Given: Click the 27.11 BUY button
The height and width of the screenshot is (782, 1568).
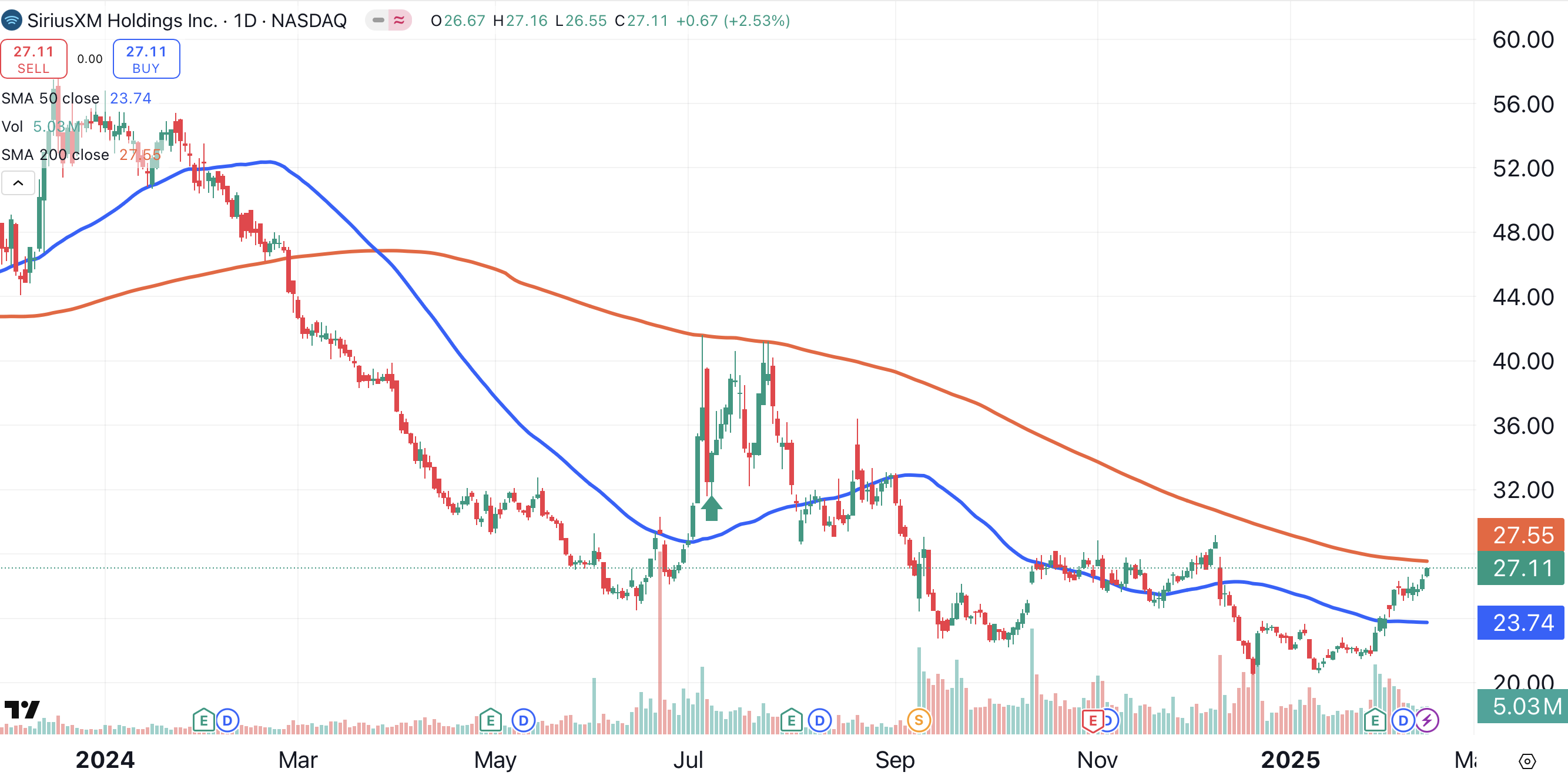Looking at the screenshot, I should point(146,59).
